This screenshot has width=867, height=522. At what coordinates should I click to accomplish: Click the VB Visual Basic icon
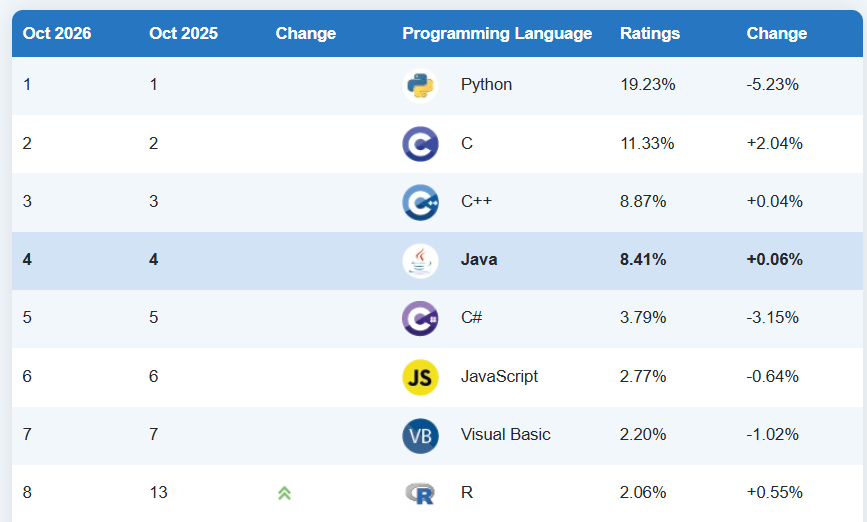[x=420, y=436]
